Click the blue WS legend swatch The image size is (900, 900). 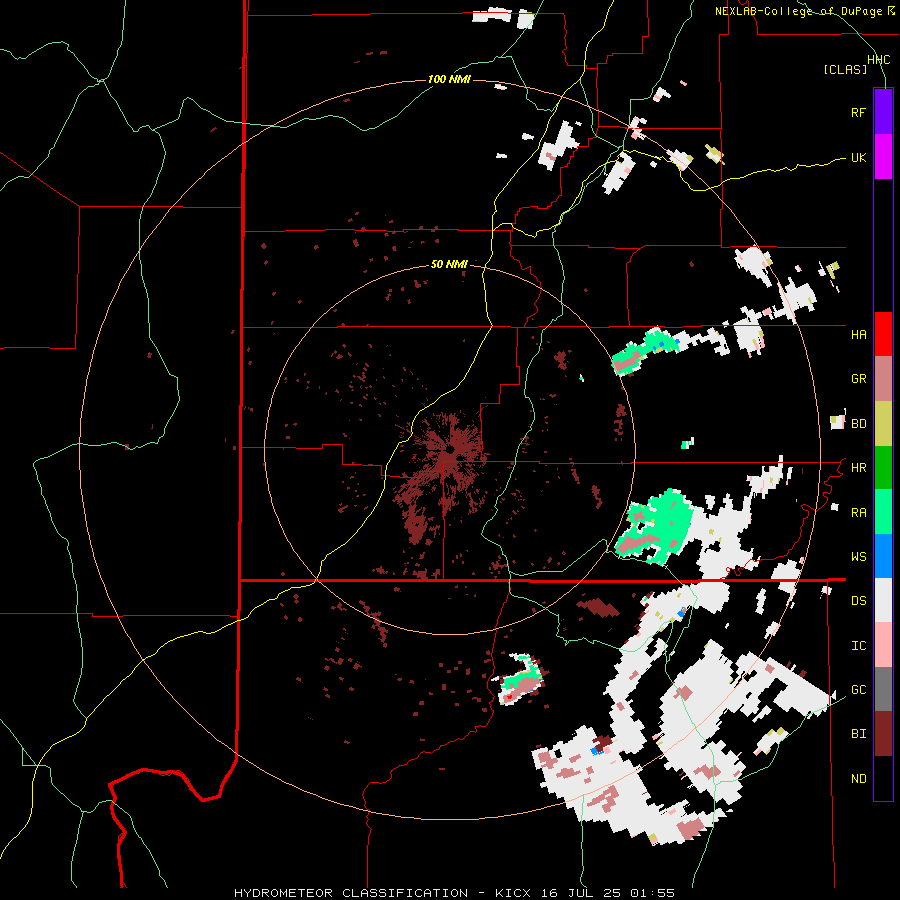pos(883,556)
